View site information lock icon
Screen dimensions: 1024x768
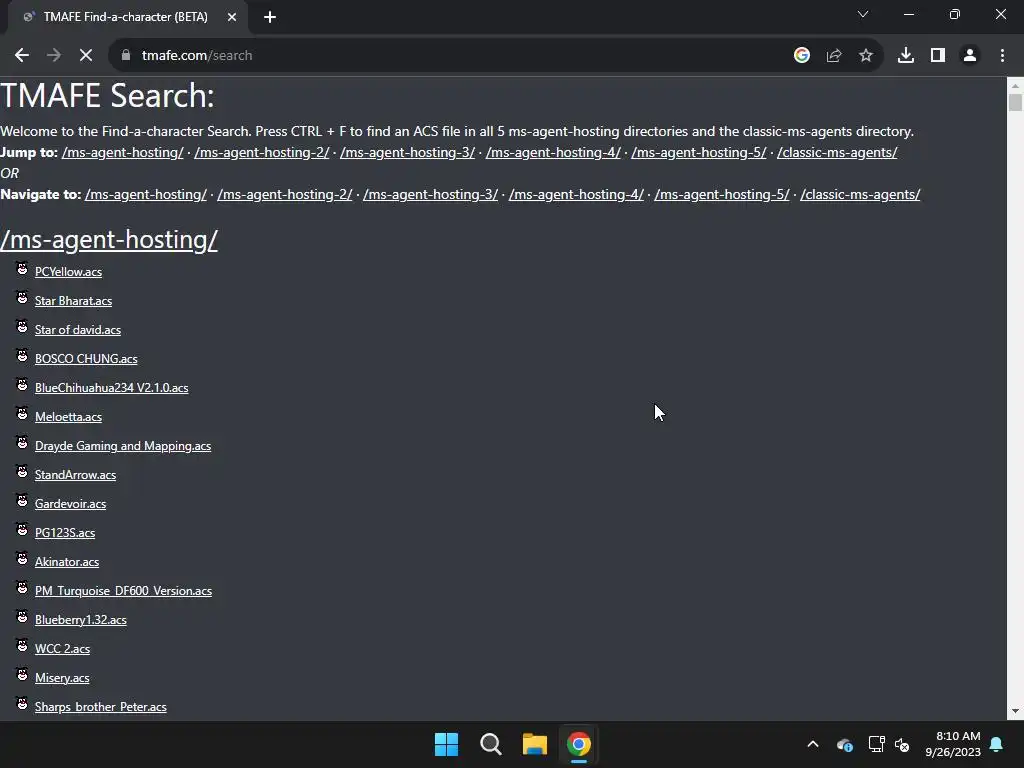125,56
